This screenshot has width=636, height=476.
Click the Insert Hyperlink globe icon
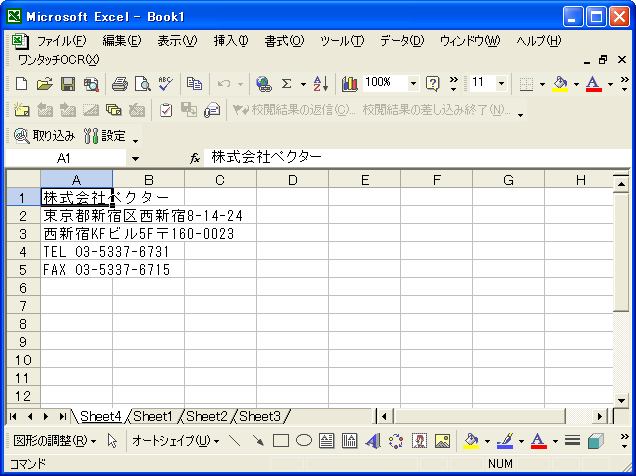[x=264, y=84]
